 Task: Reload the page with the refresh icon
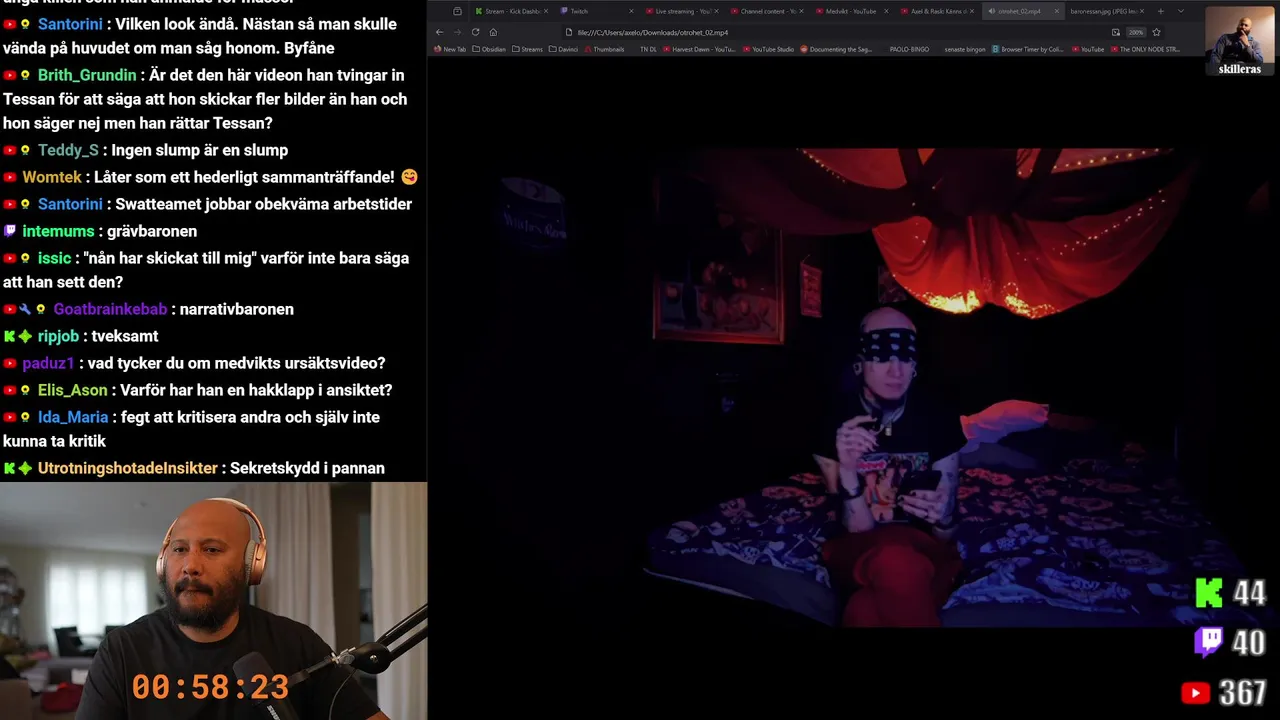(475, 32)
